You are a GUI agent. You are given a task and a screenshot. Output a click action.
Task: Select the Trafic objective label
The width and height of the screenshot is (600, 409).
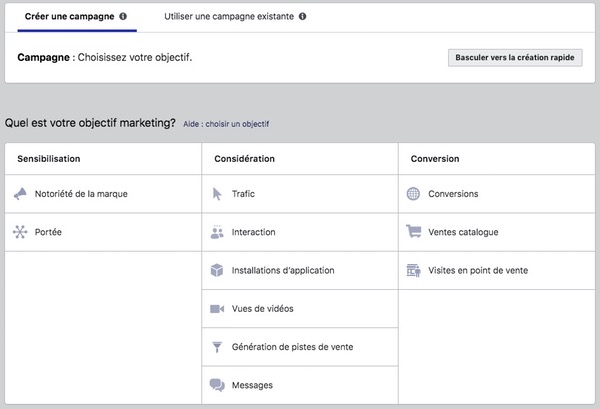[244, 194]
